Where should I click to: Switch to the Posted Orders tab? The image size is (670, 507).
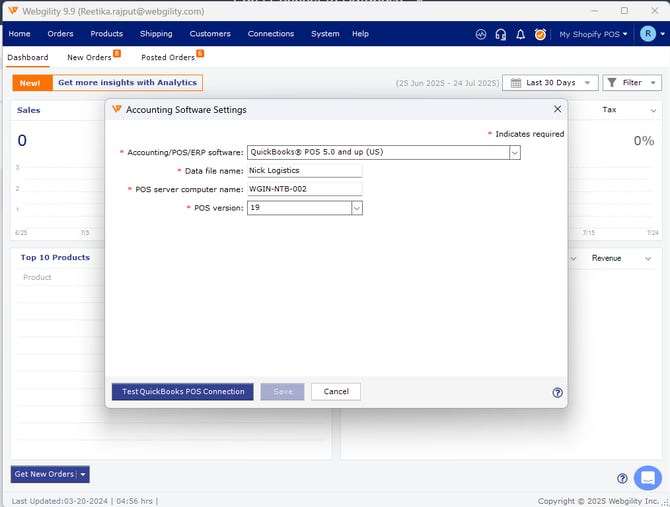coord(168,58)
